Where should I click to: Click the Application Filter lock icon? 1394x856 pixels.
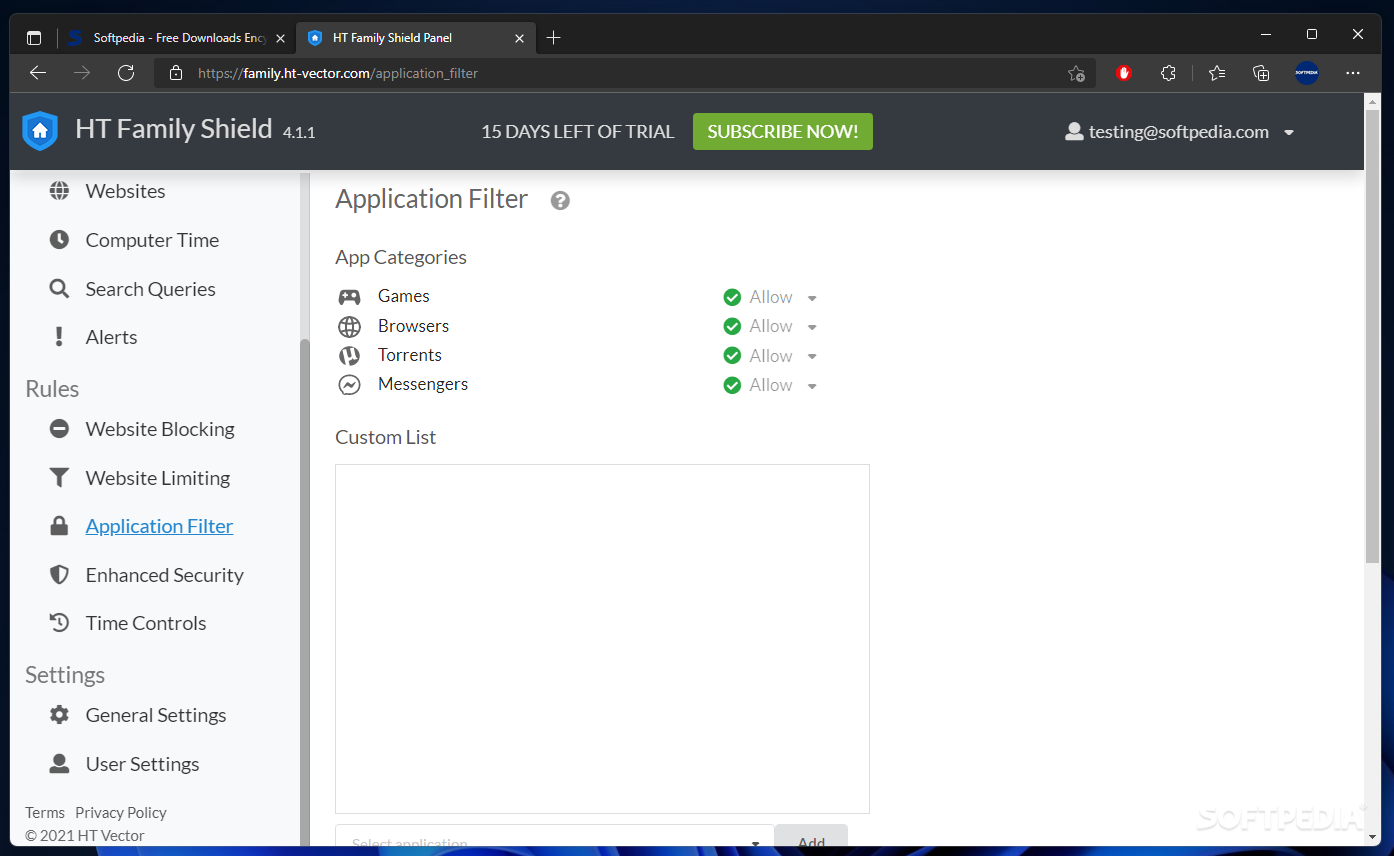[60, 526]
